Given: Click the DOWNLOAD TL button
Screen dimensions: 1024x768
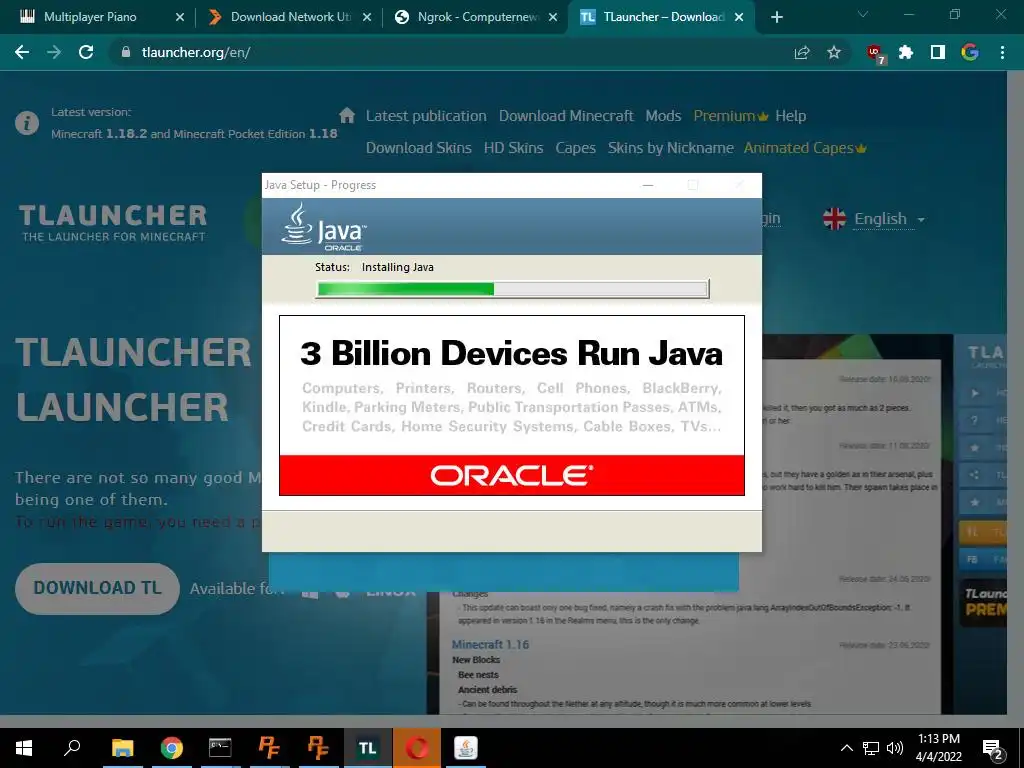Looking at the screenshot, I should click(x=97, y=588).
